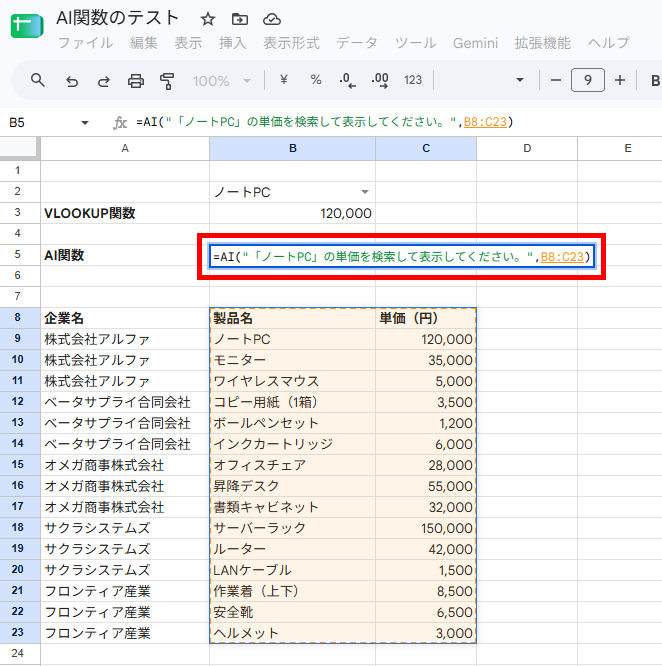The width and height of the screenshot is (662, 666).
Task: Open the データ menu
Action: (357, 43)
